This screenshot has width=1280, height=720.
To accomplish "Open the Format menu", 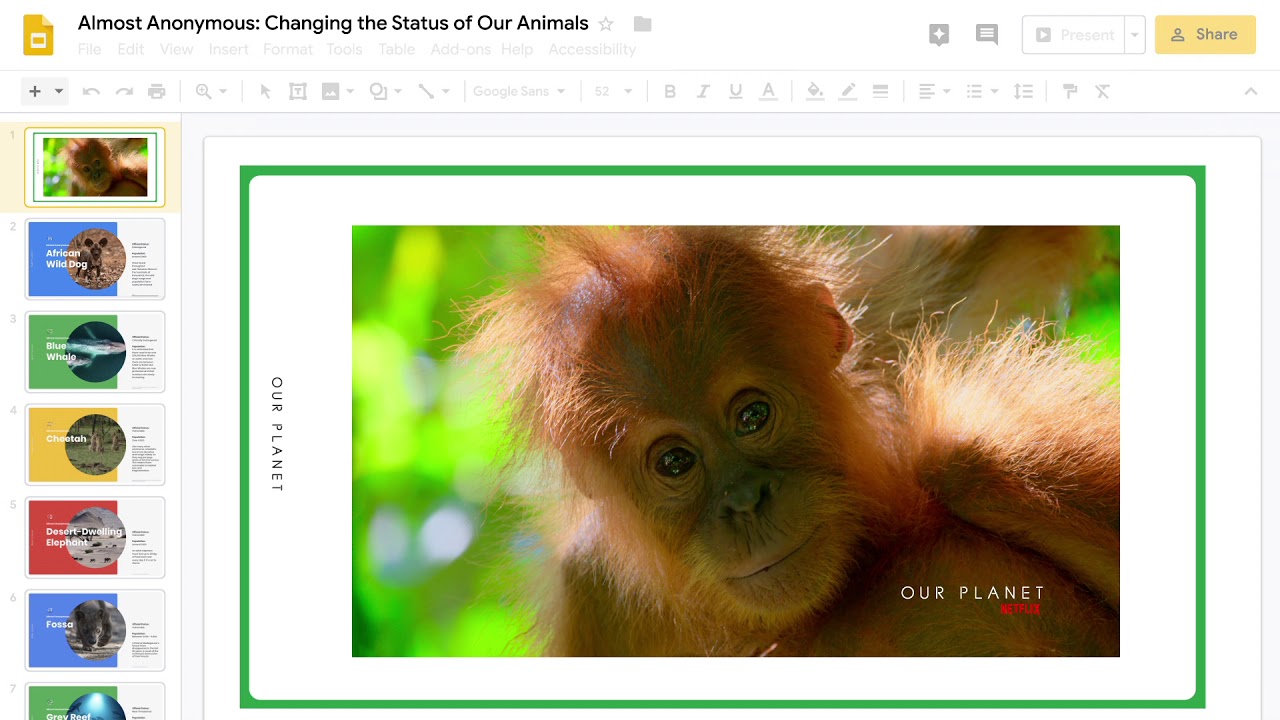I will pyautogui.click(x=288, y=49).
